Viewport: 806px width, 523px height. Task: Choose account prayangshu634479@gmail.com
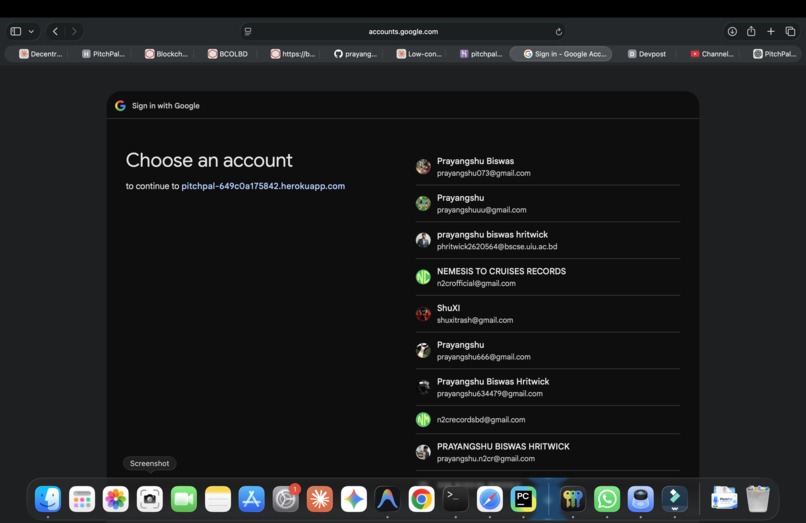click(547, 387)
